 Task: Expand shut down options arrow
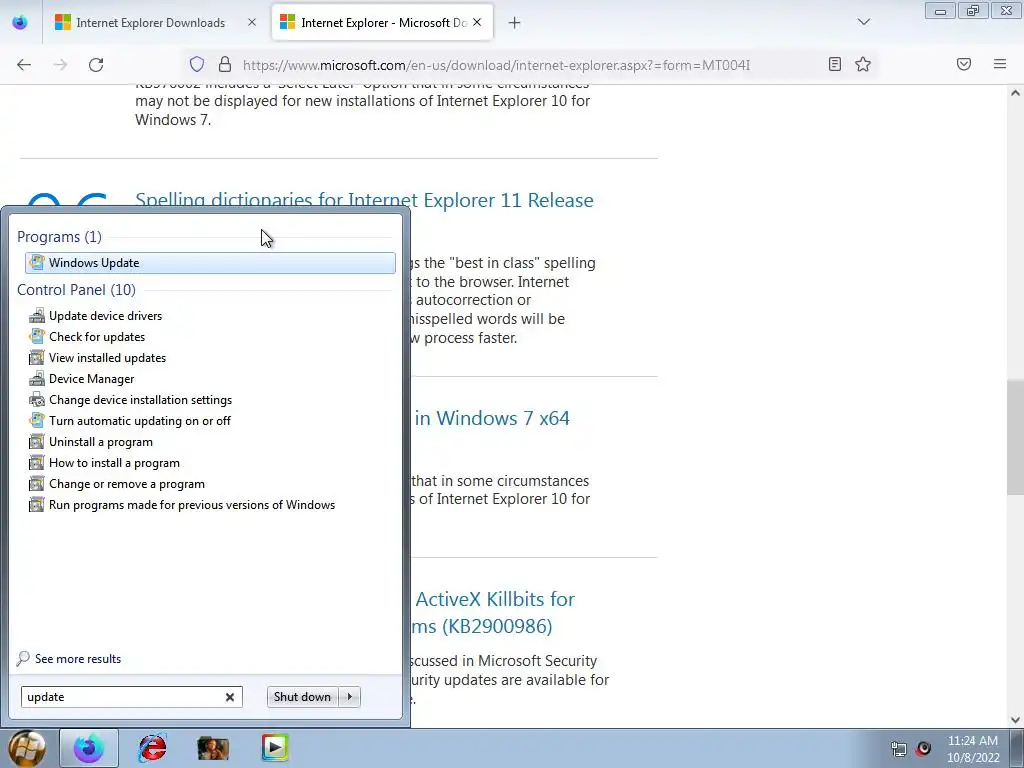[x=350, y=697]
